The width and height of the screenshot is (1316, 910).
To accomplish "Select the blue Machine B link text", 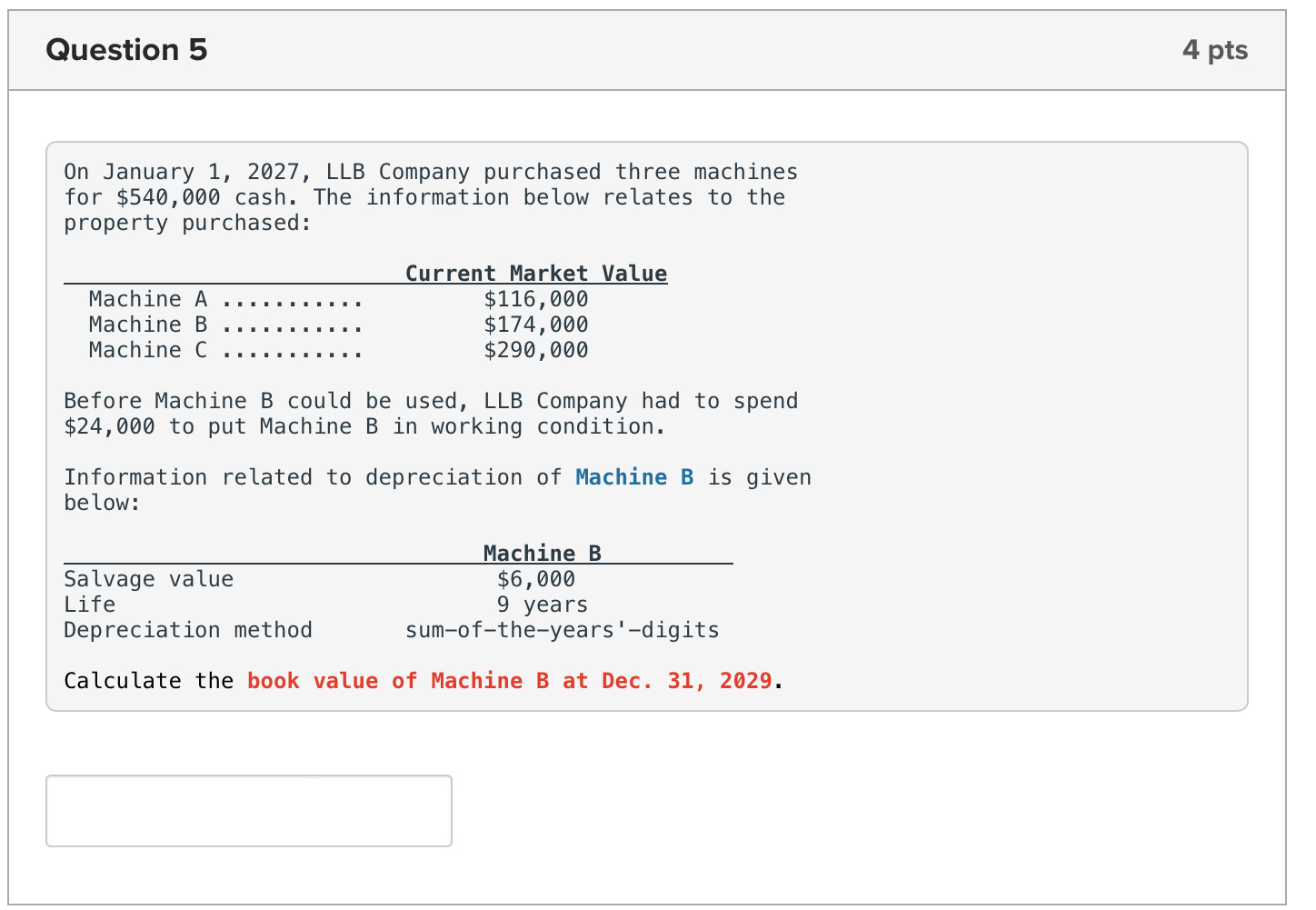I will (633, 476).
